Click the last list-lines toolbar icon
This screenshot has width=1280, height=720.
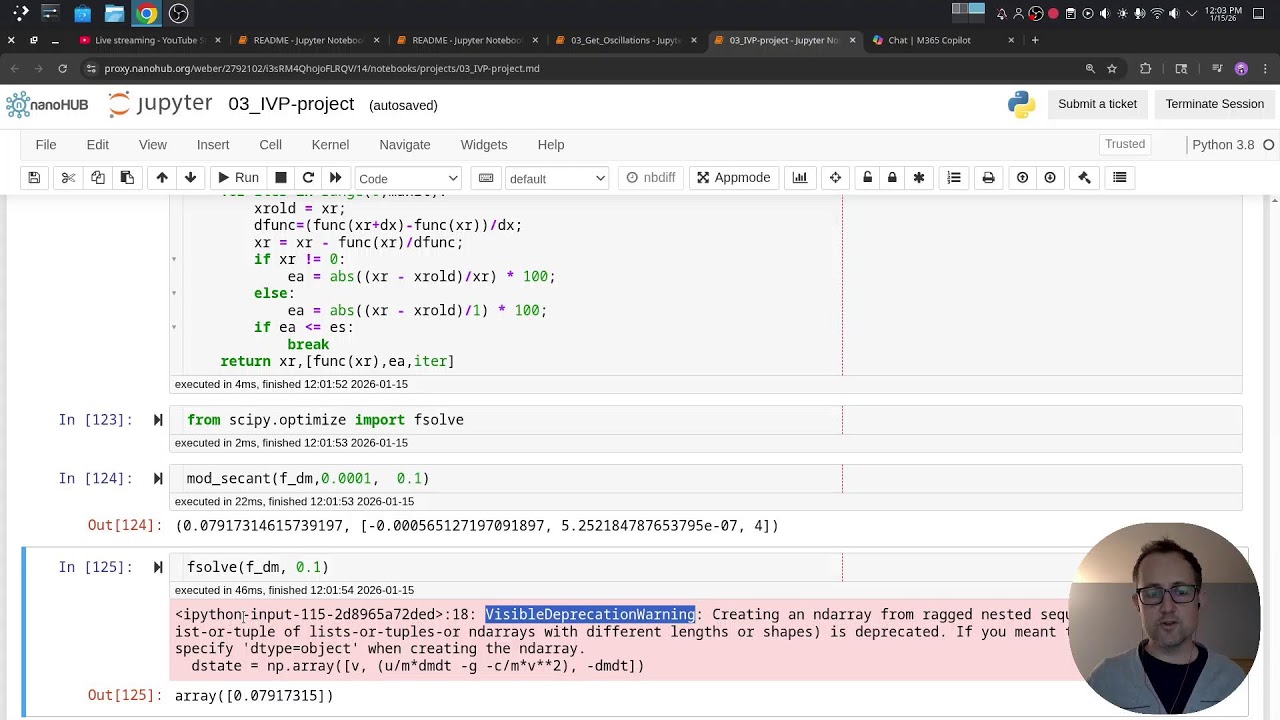[1120, 178]
